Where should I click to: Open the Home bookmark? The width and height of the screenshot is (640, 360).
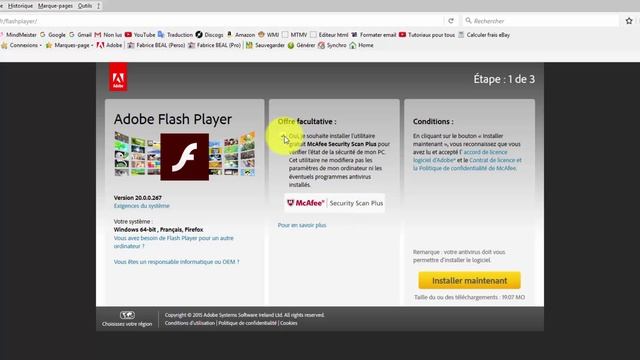[362, 45]
